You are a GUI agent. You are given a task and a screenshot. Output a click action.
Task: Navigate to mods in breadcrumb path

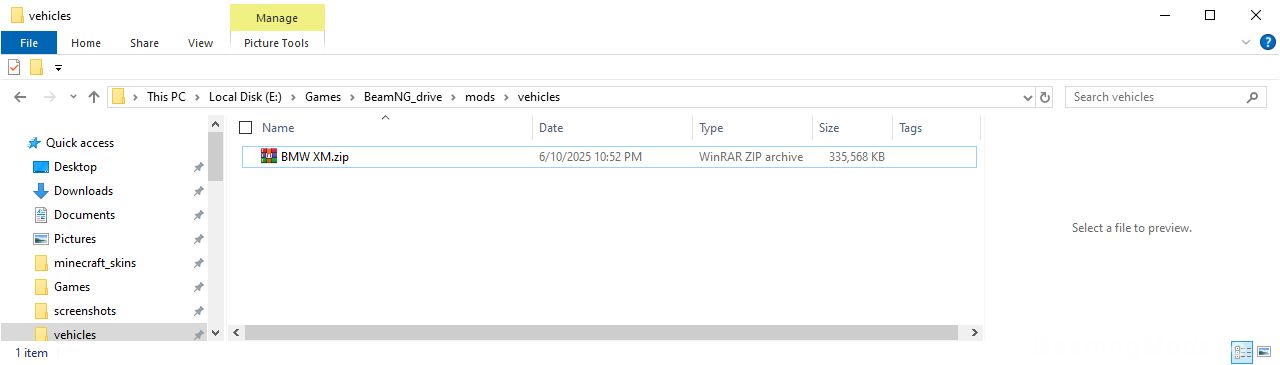pos(480,97)
